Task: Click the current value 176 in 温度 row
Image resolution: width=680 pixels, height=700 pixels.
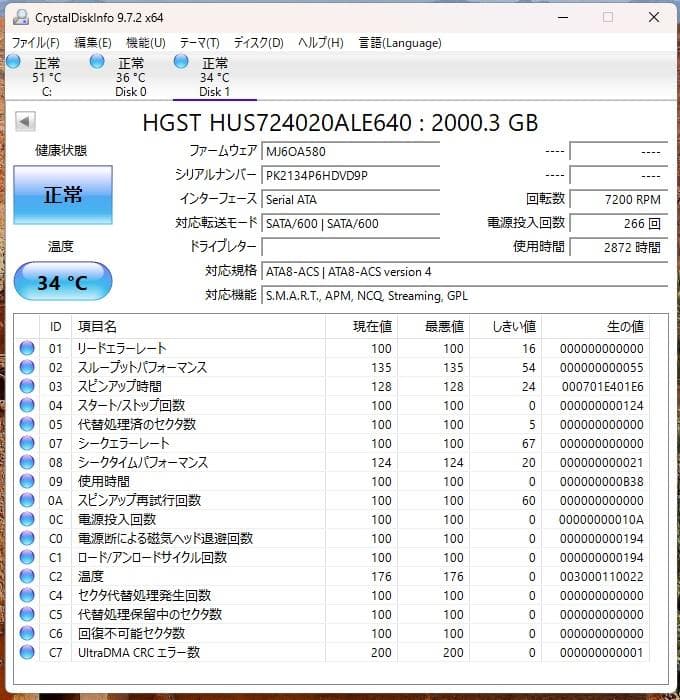Action: coord(381,576)
